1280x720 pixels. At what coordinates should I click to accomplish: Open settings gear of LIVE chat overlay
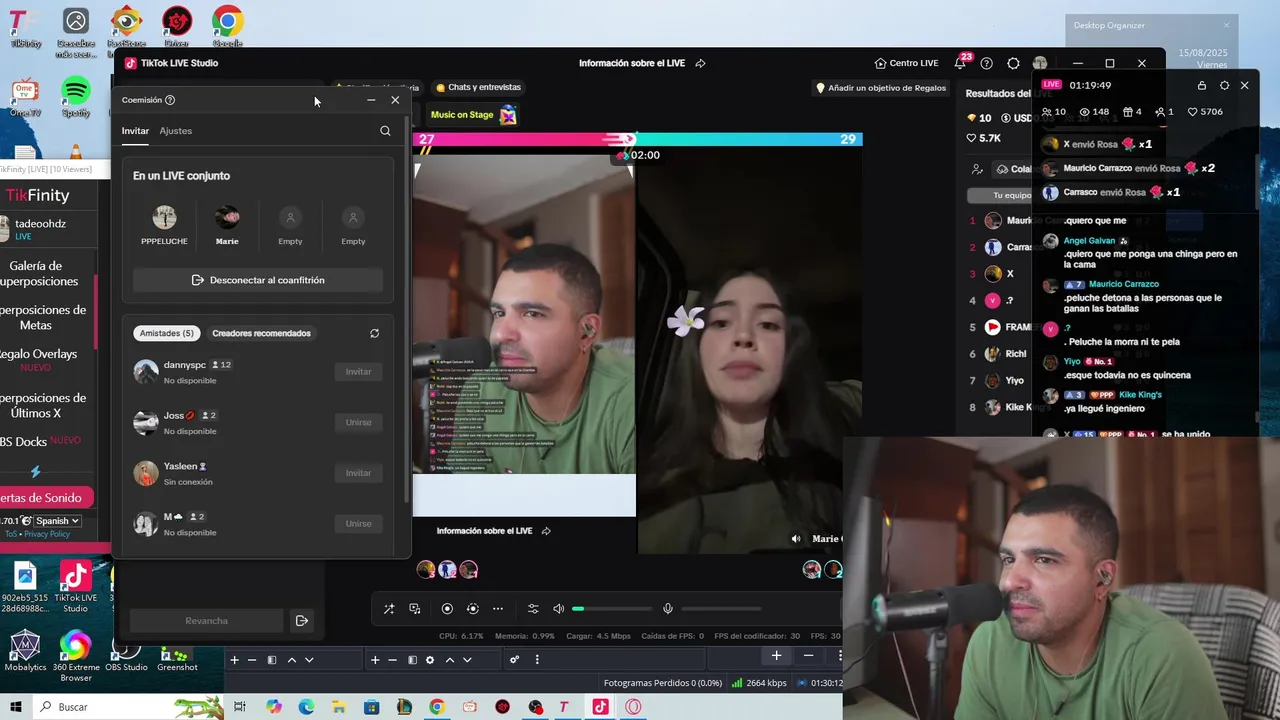tap(1224, 86)
